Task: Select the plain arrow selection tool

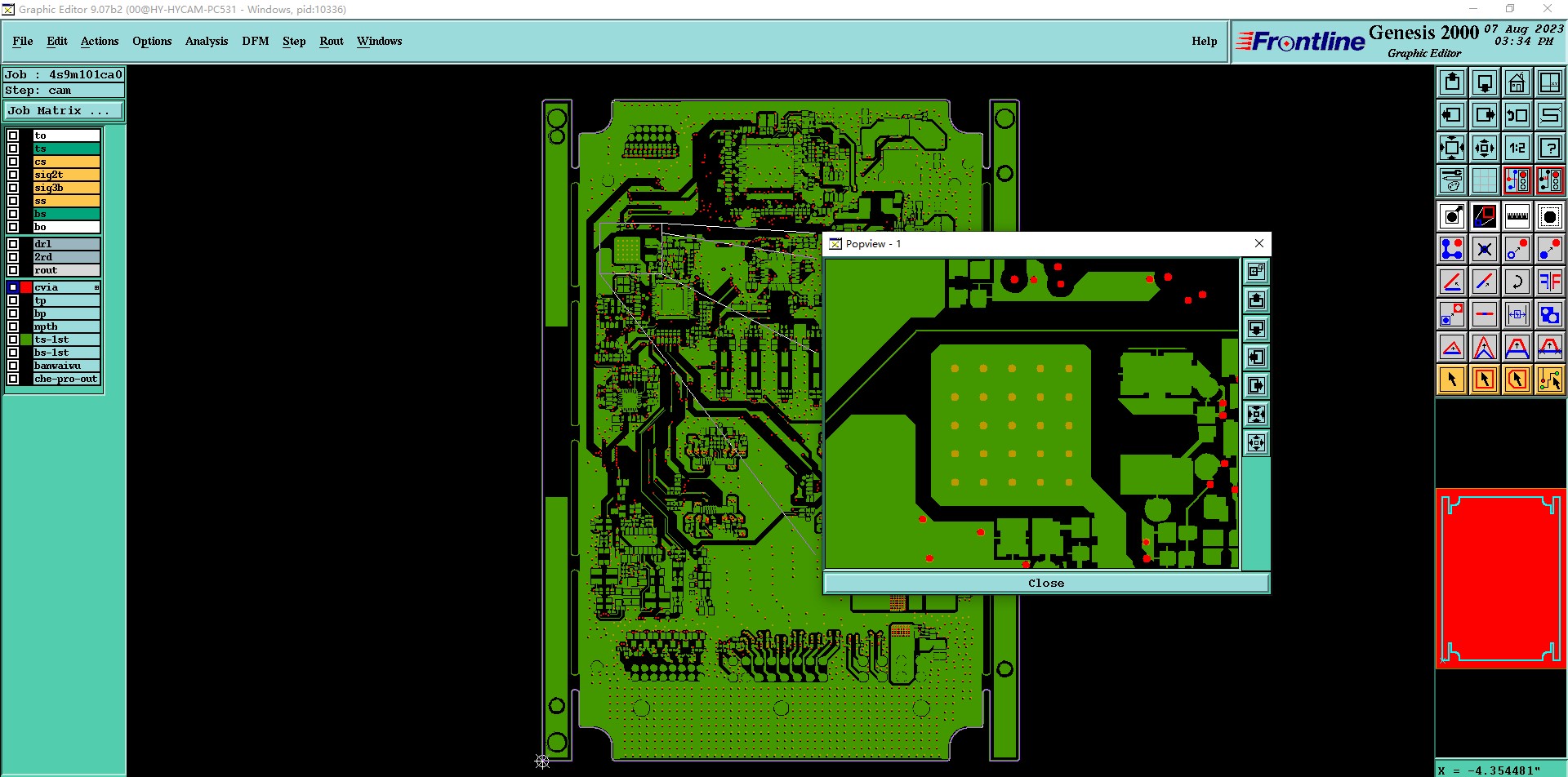Action: pyautogui.click(x=1451, y=380)
